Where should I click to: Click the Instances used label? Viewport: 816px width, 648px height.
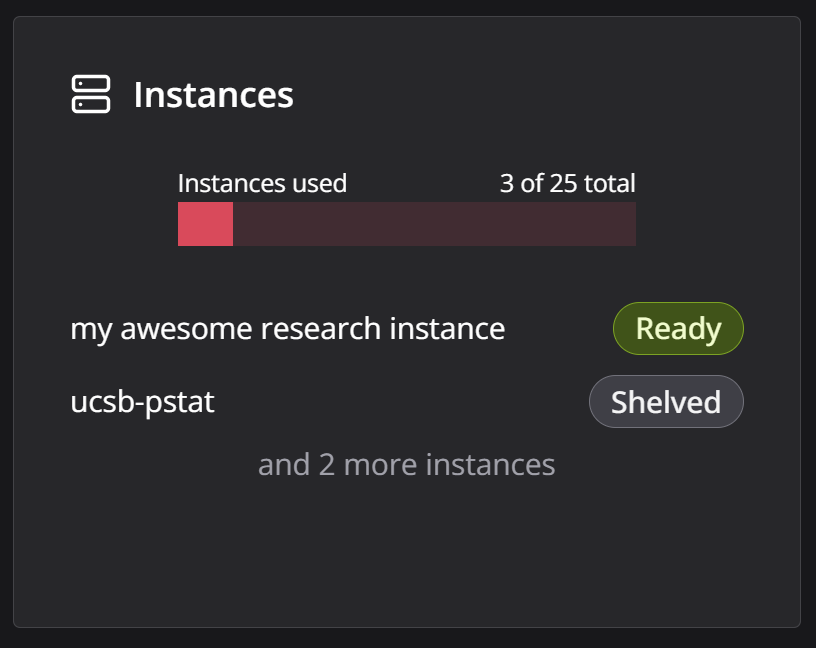point(262,183)
